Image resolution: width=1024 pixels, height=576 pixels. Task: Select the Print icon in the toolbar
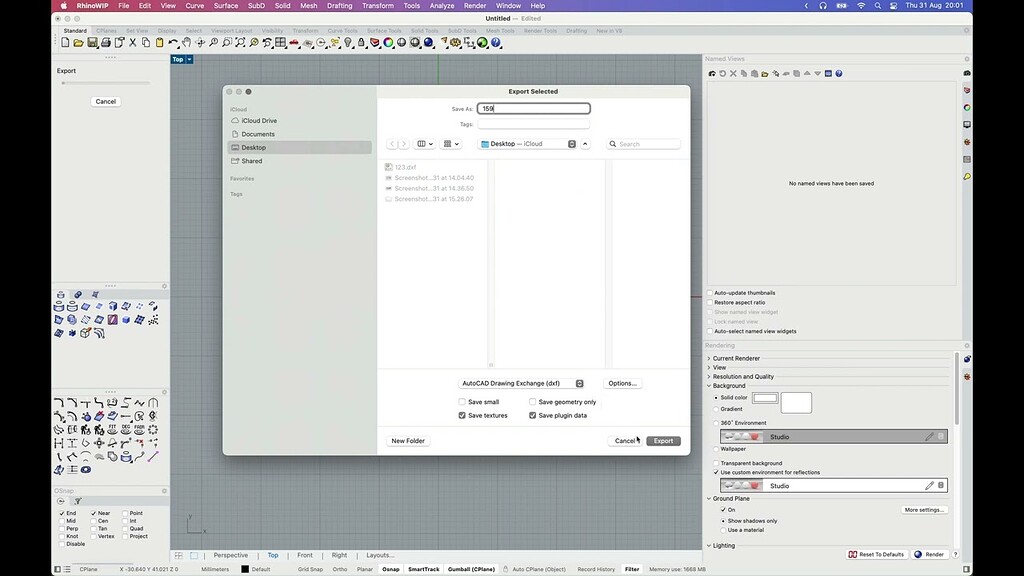[x=106, y=43]
